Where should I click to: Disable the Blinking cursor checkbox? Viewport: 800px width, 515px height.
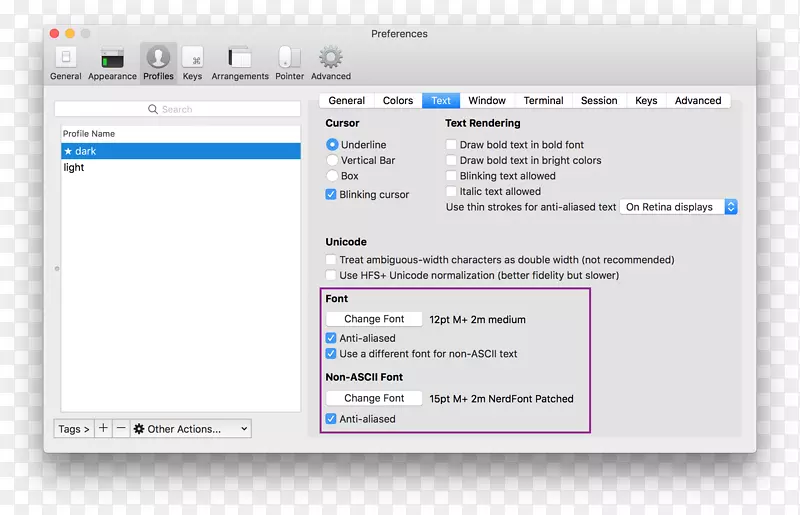(x=331, y=195)
